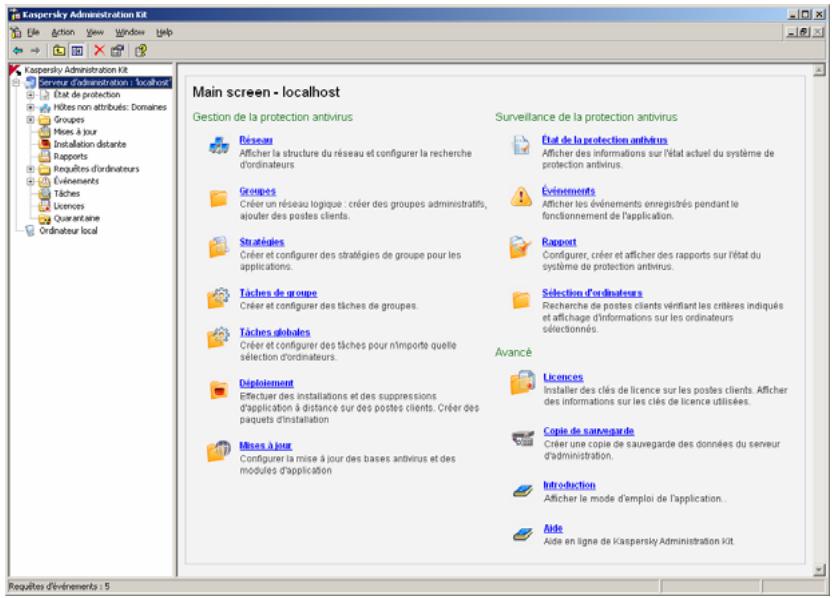Image resolution: width=832 pixels, height=598 pixels.
Task: Click the Stratégies document icon
Action: click(x=219, y=247)
